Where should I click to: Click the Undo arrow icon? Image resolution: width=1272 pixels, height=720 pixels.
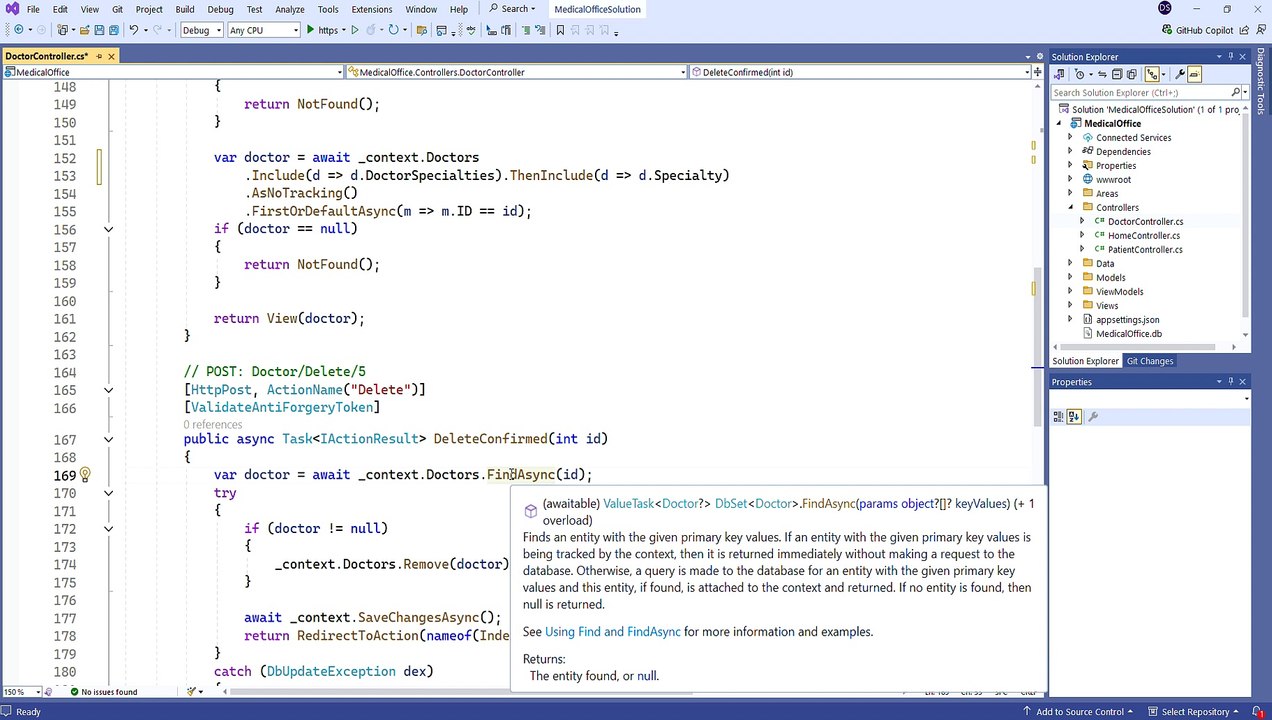(133, 30)
